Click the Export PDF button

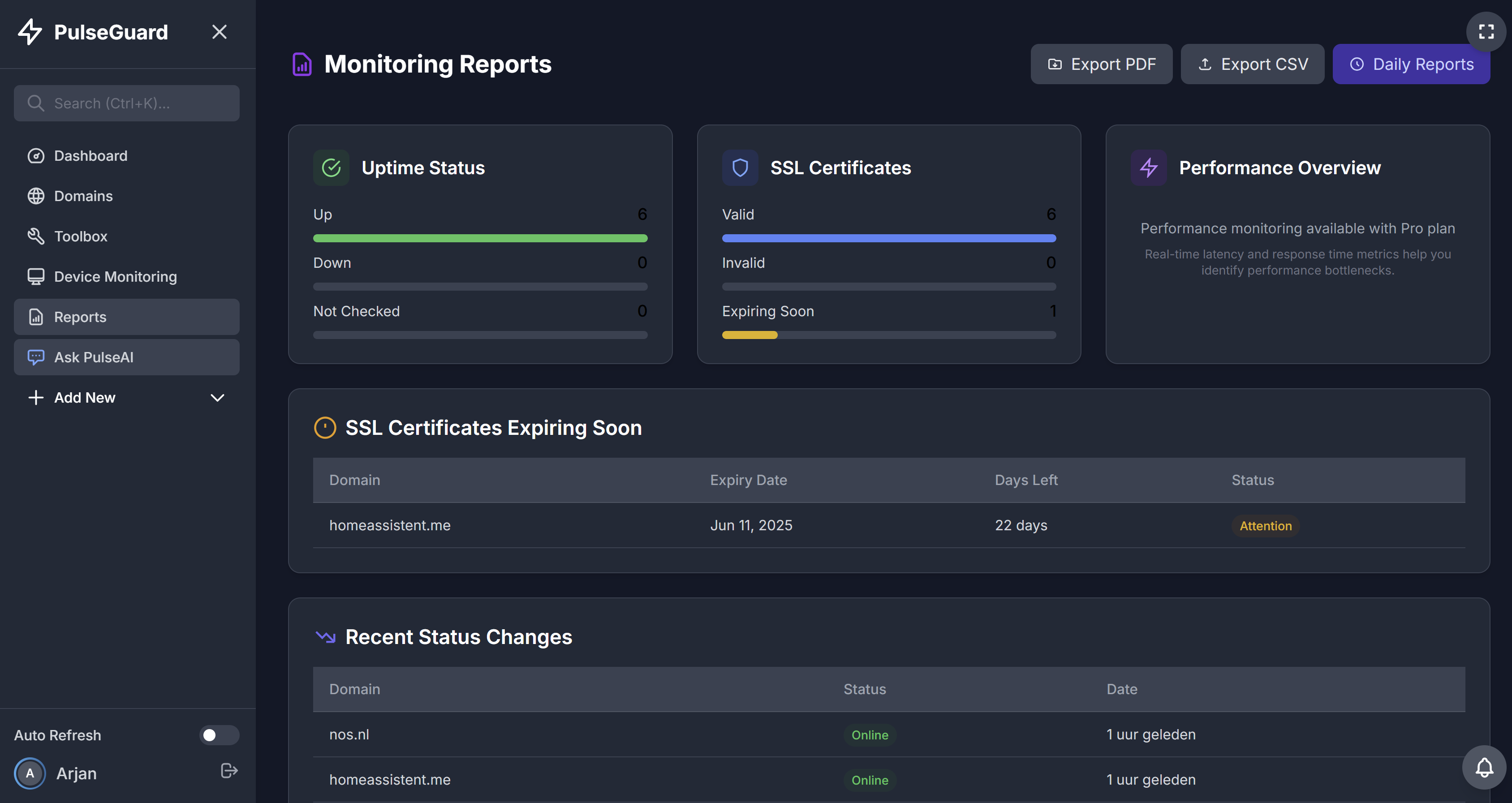tap(1101, 64)
